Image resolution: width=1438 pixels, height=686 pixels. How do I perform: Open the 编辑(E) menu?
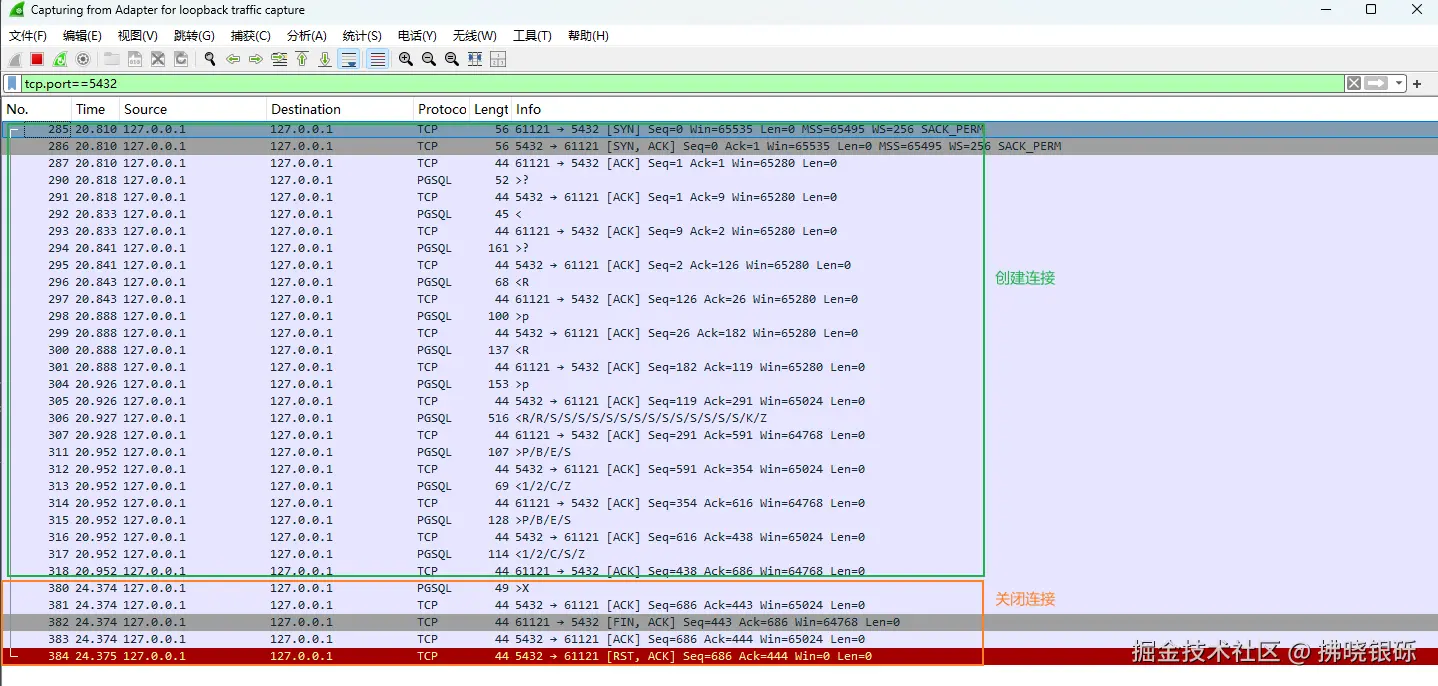point(82,35)
